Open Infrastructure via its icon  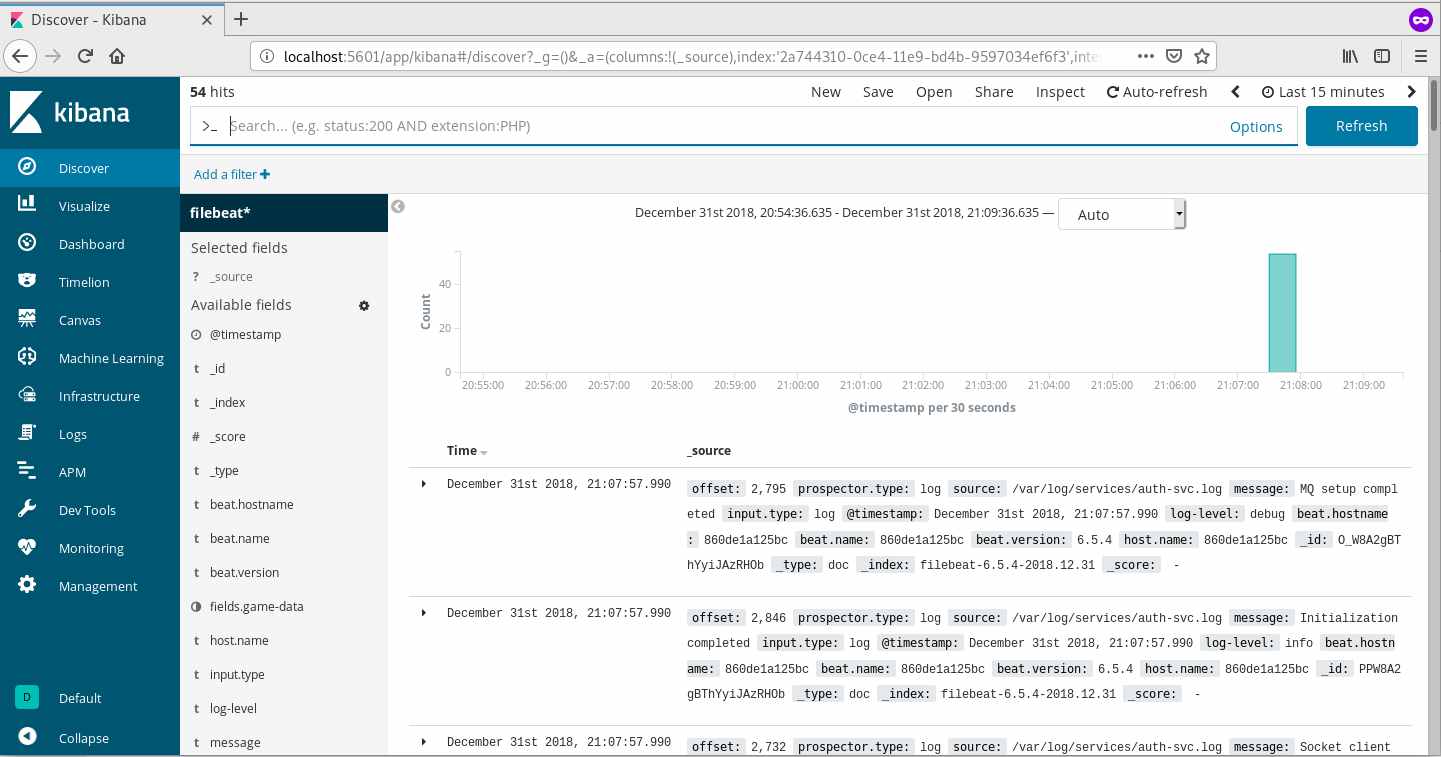27,396
